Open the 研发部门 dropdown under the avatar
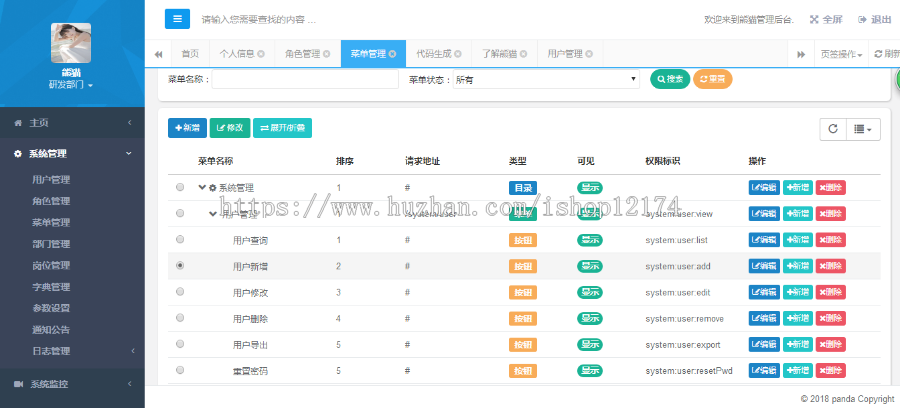Viewport: 900px width, 408px height. click(71, 85)
